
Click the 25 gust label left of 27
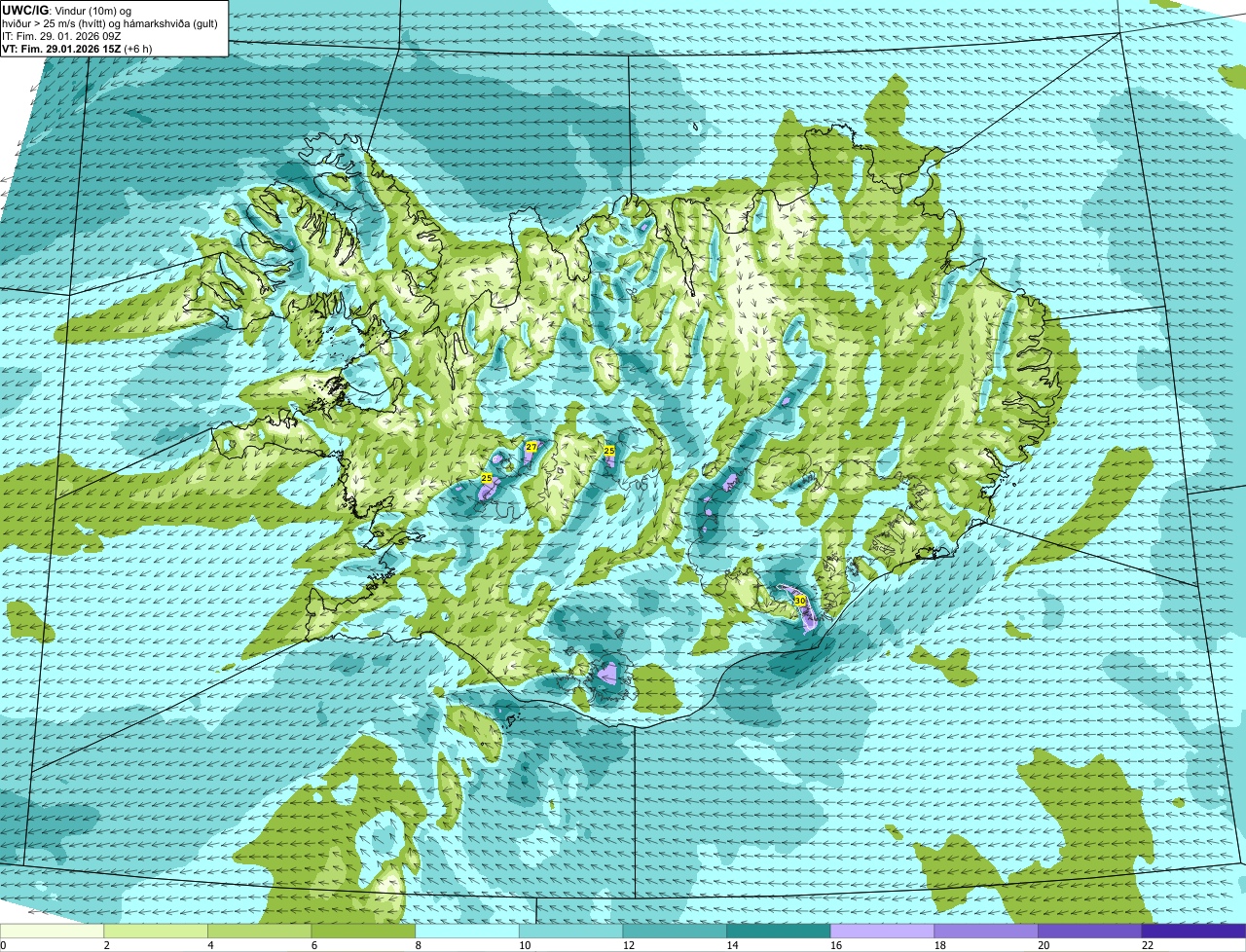click(x=487, y=478)
